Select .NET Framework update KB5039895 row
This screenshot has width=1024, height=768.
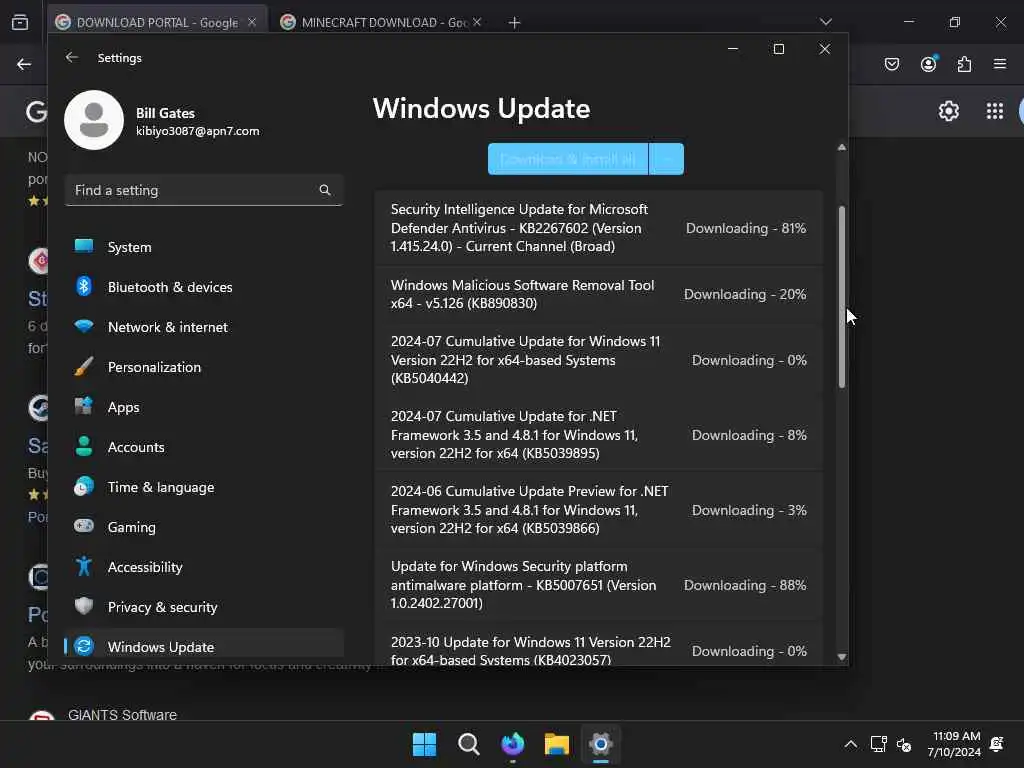click(598, 435)
